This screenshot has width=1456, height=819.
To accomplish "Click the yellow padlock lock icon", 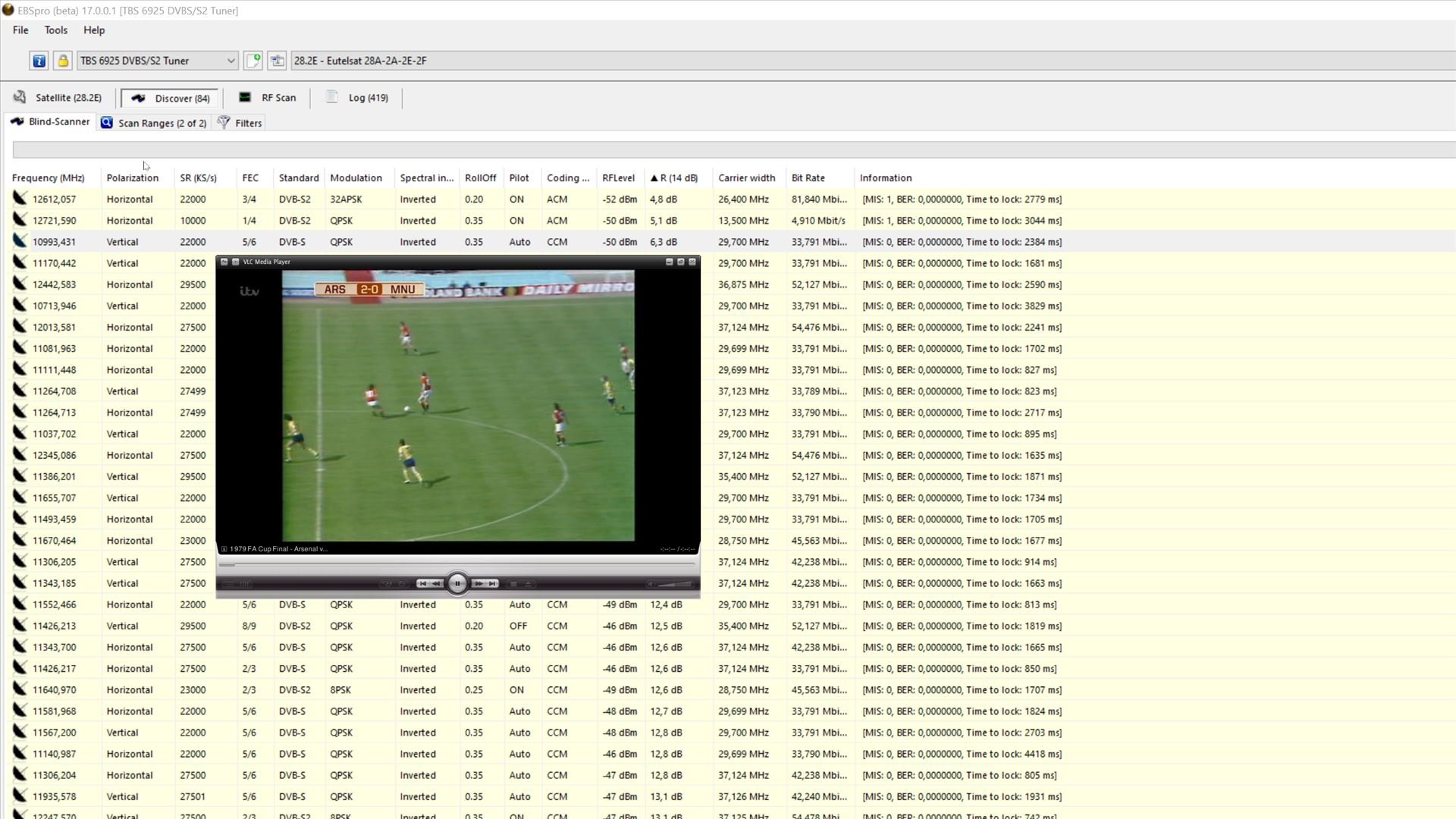I will pos(63,61).
